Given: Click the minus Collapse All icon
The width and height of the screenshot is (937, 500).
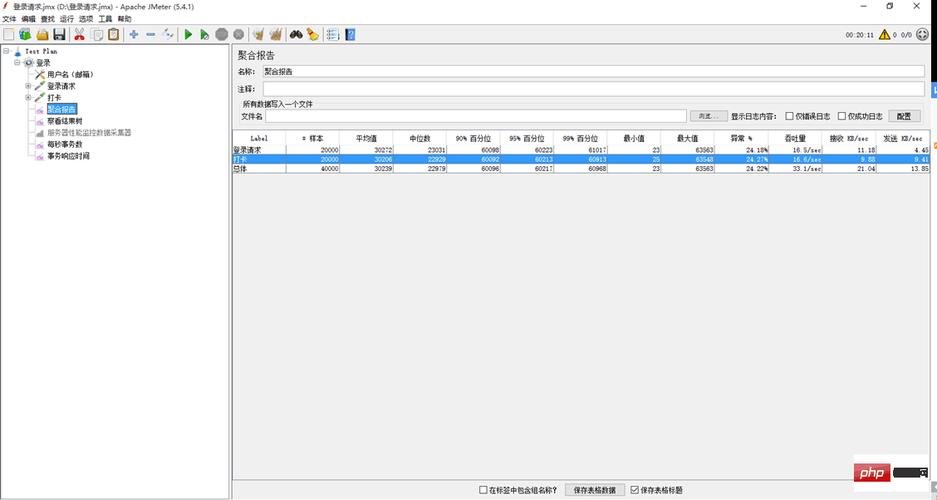Looking at the screenshot, I should (x=151, y=35).
